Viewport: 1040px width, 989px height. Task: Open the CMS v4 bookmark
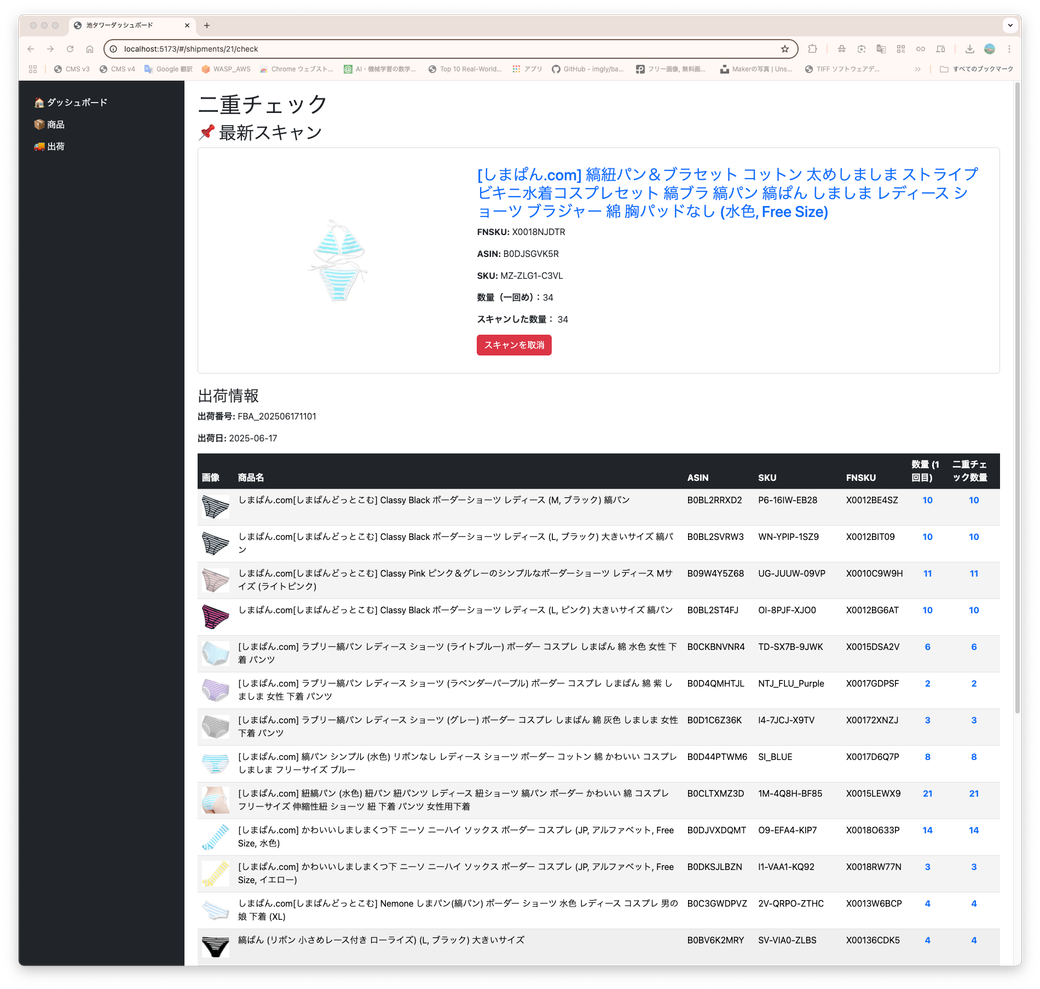point(117,69)
